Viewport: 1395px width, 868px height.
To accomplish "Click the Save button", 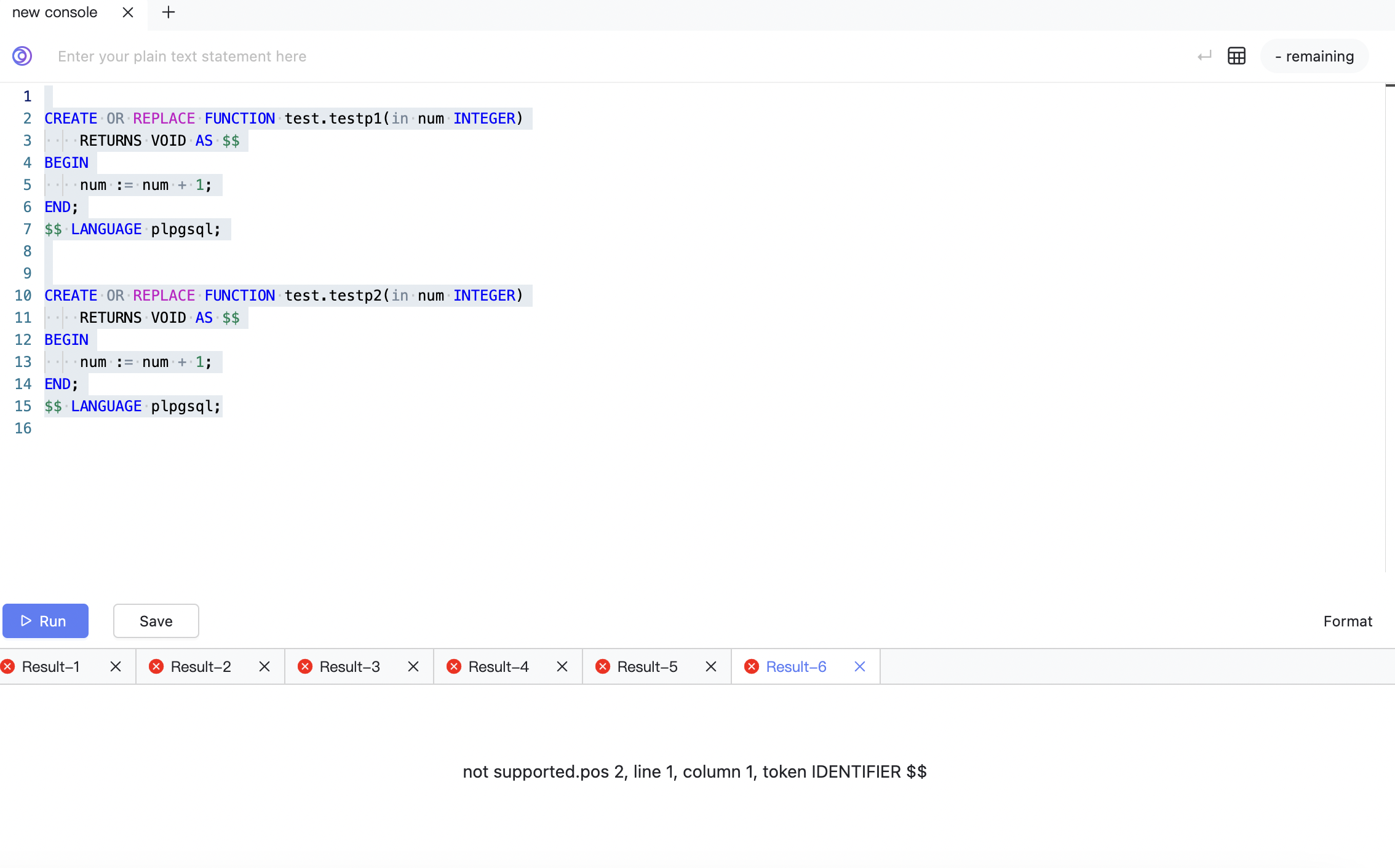I will pos(156,621).
